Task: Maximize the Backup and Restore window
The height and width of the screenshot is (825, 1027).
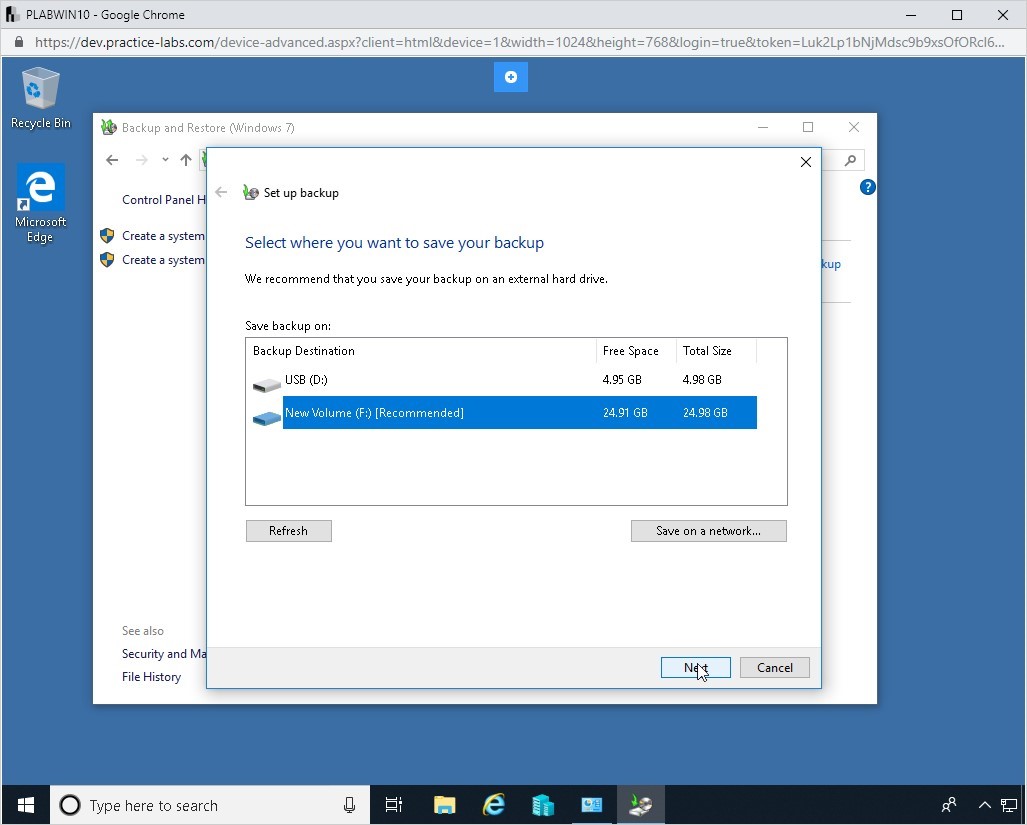Action: point(808,127)
